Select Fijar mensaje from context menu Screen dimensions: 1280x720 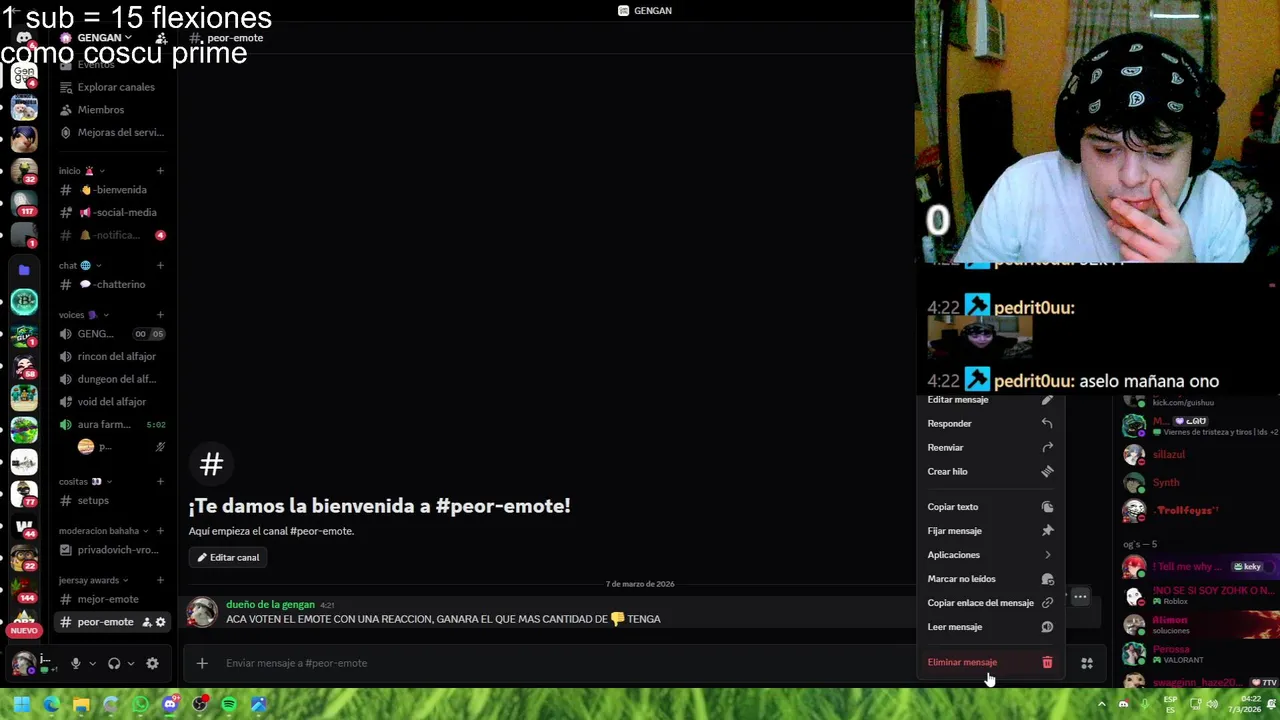point(991,531)
